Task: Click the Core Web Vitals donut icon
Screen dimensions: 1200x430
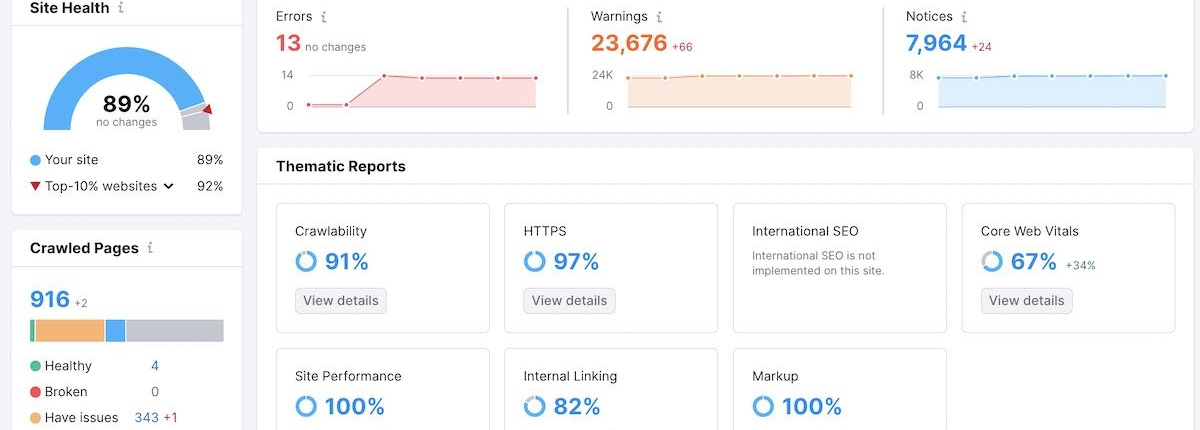Action: click(x=992, y=262)
